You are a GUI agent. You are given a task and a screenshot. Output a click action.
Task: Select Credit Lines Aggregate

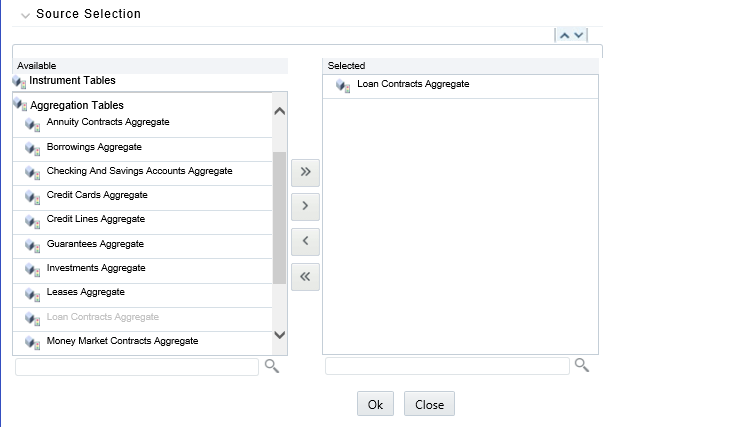pyautogui.click(x=96, y=219)
